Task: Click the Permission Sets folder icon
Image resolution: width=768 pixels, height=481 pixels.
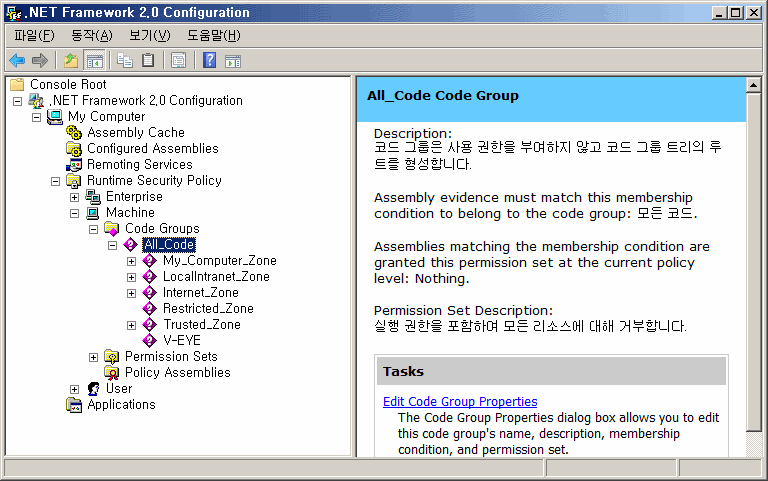Action: [112, 357]
